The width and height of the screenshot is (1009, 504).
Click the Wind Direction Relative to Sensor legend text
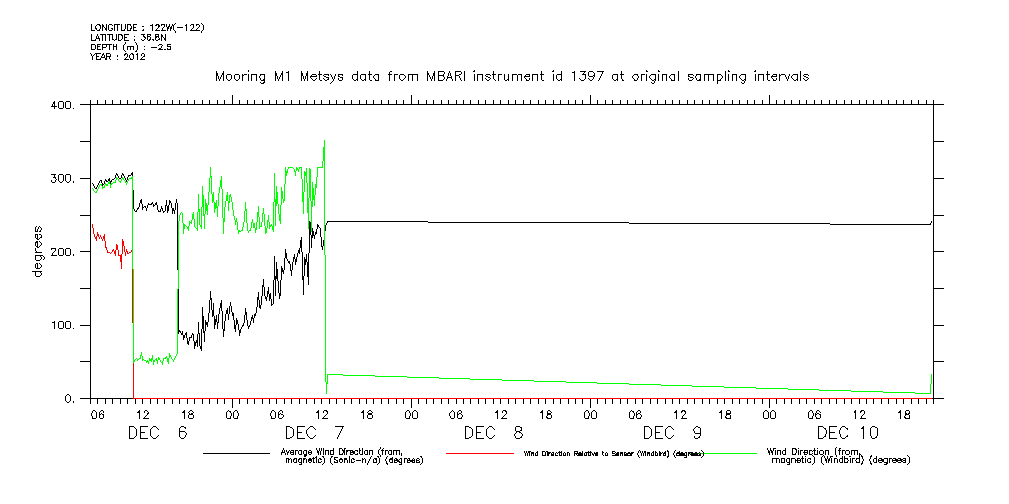[x=614, y=454]
